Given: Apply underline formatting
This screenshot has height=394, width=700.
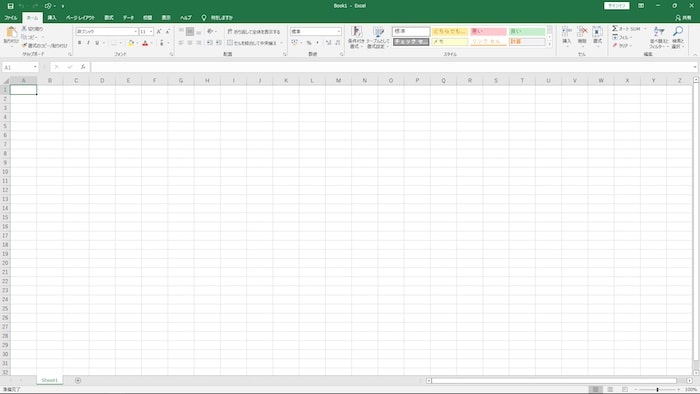Looking at the screenshot, I should point(96,43).
